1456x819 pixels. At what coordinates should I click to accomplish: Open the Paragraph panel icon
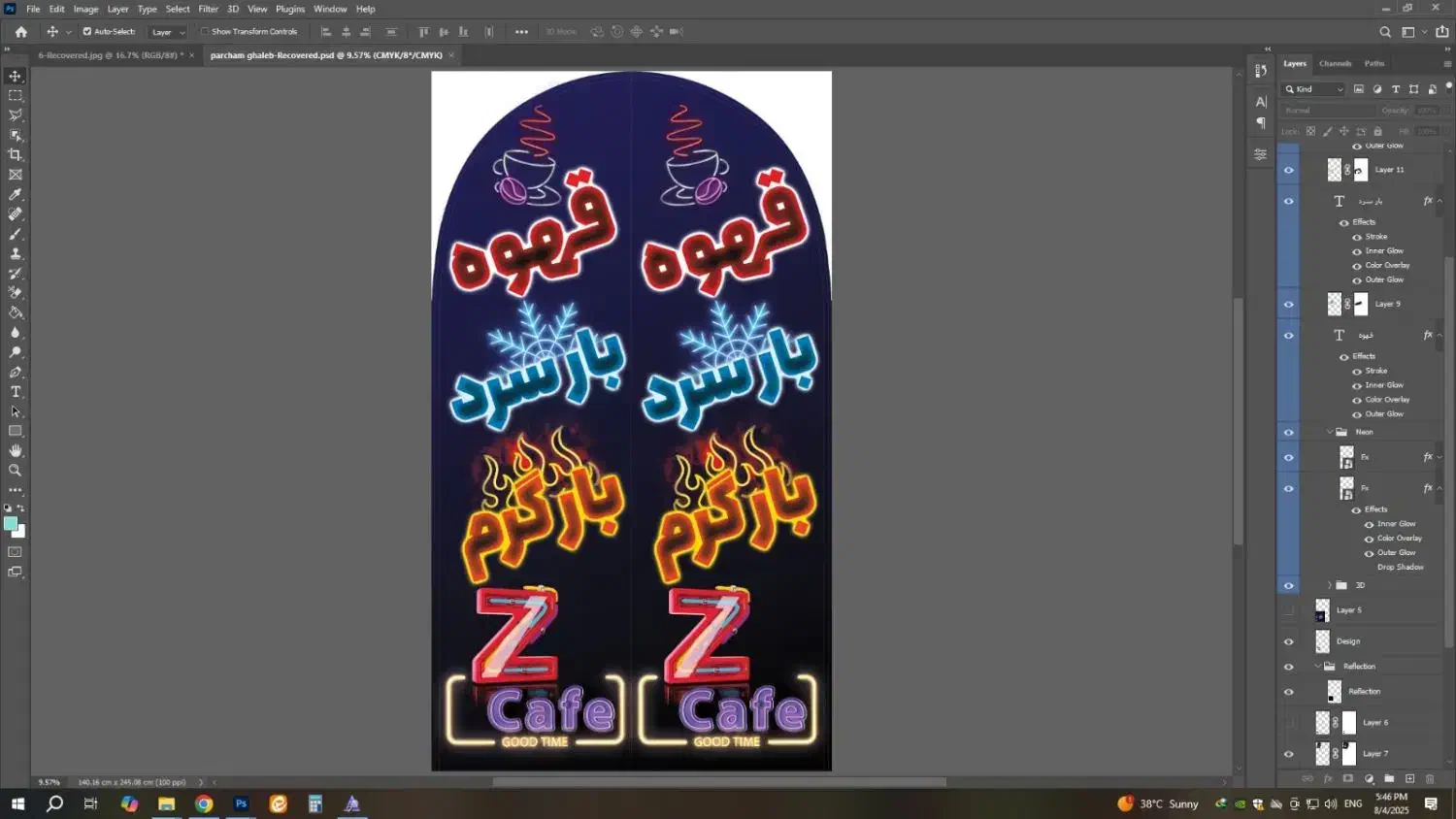click(1261, 123)
